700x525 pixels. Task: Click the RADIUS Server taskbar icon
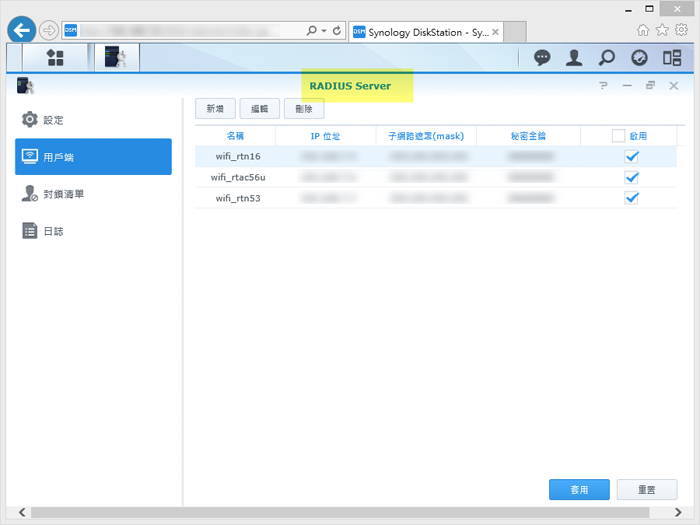coord(116,58)
